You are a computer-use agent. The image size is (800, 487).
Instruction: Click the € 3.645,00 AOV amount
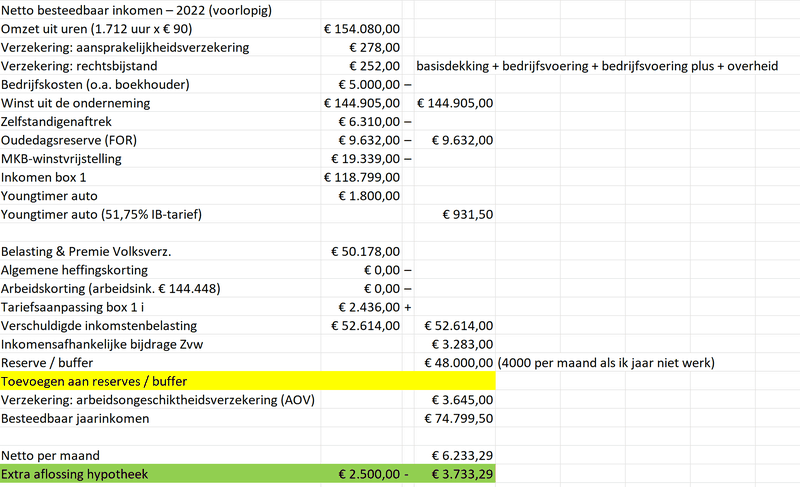(x=463, y=400)
